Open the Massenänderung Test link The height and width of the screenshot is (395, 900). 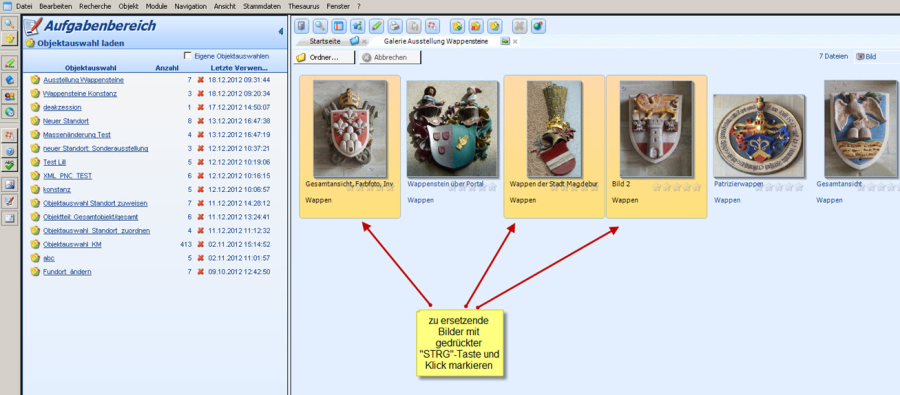[x=77, y=135]
